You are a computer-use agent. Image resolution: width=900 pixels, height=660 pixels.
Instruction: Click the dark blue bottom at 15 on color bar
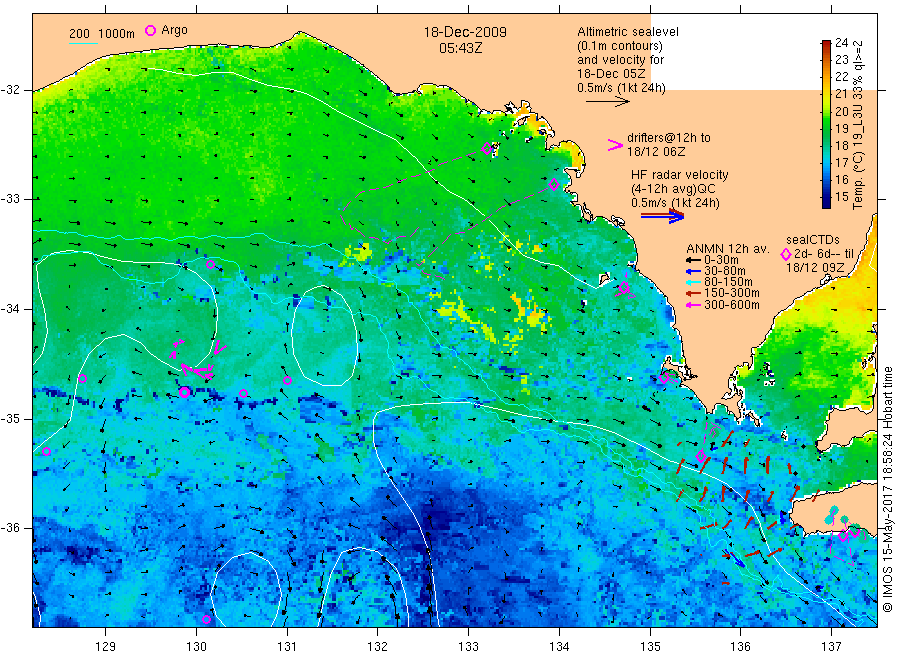826,199
